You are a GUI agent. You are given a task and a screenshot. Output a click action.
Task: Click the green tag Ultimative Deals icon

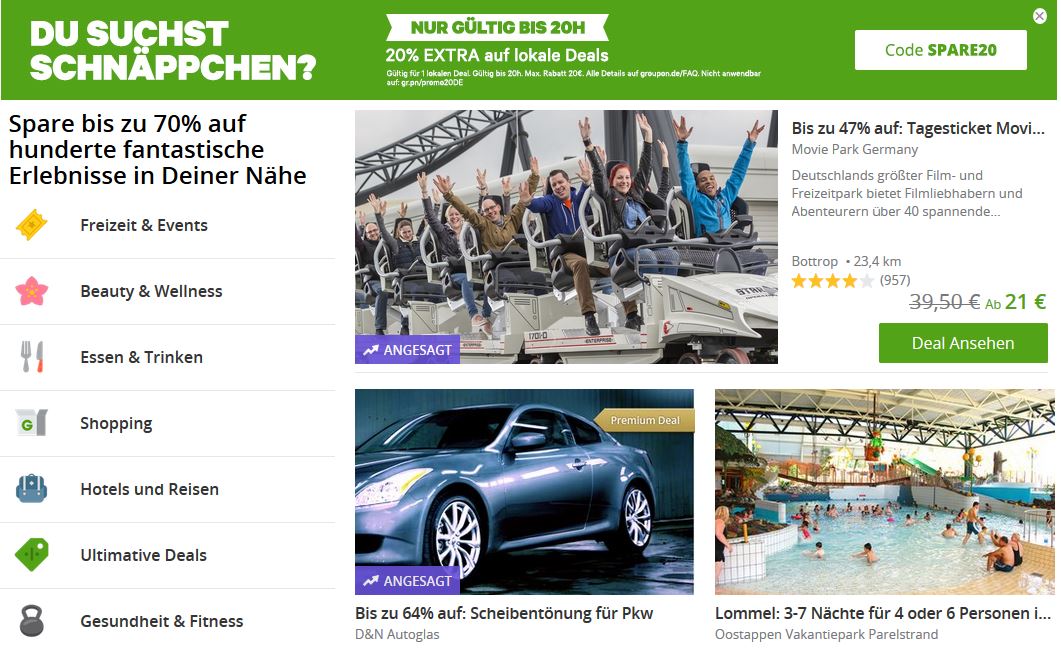(32, 555)
